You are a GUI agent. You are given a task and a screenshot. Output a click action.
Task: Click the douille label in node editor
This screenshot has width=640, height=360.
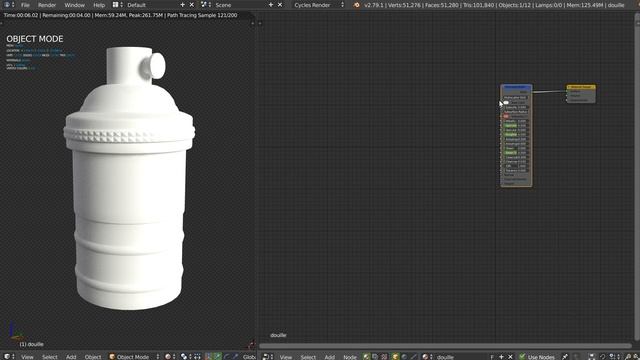(278, 335)
